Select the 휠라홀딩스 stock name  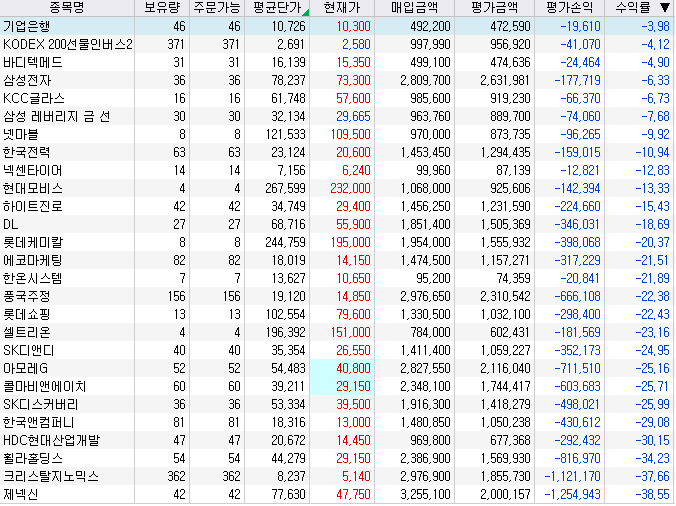(32, 459)
